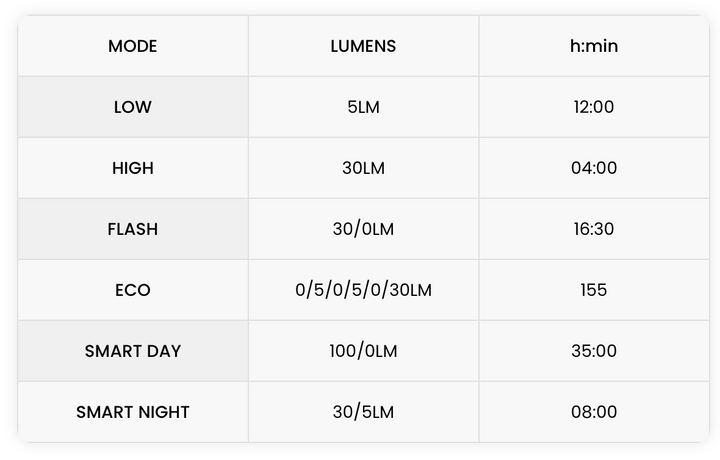The width and height of the screenshot is (720, 460).
Task: Click the 12:00 runtime cell
Action: click(x=593, y=107)
